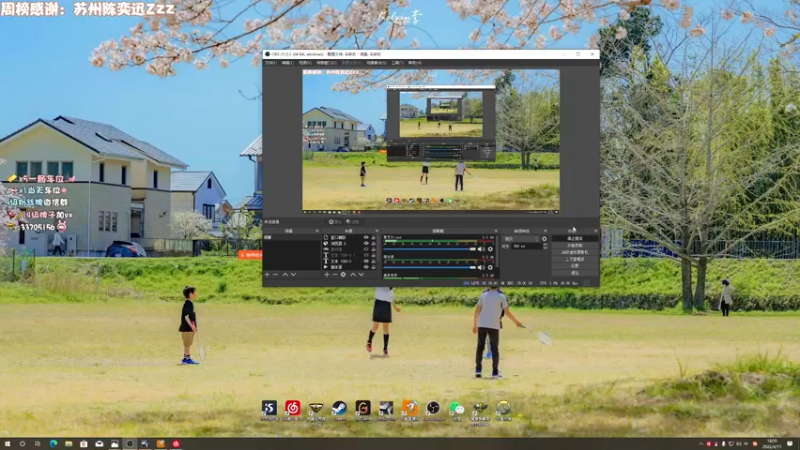Image resolution: width=800 pixels, height=450 pixels.
Task: Open the 编辑(E) menu in OBS
Action: tap(288, 63)
